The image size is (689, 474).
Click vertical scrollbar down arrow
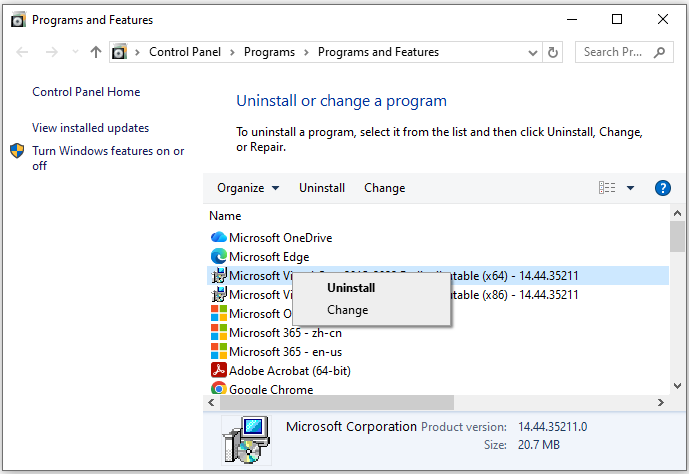click(677, 386)
